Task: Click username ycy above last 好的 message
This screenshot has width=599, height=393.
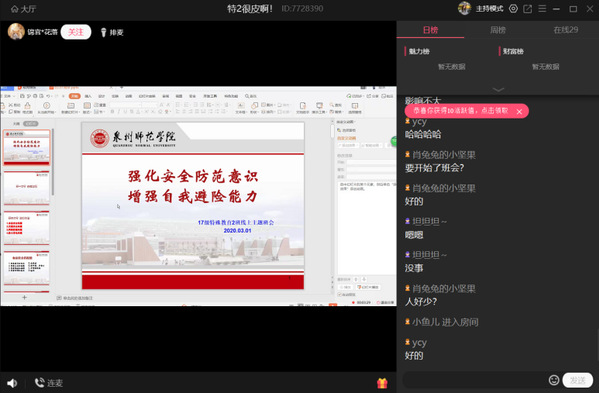Action: [x=419, y=343]
